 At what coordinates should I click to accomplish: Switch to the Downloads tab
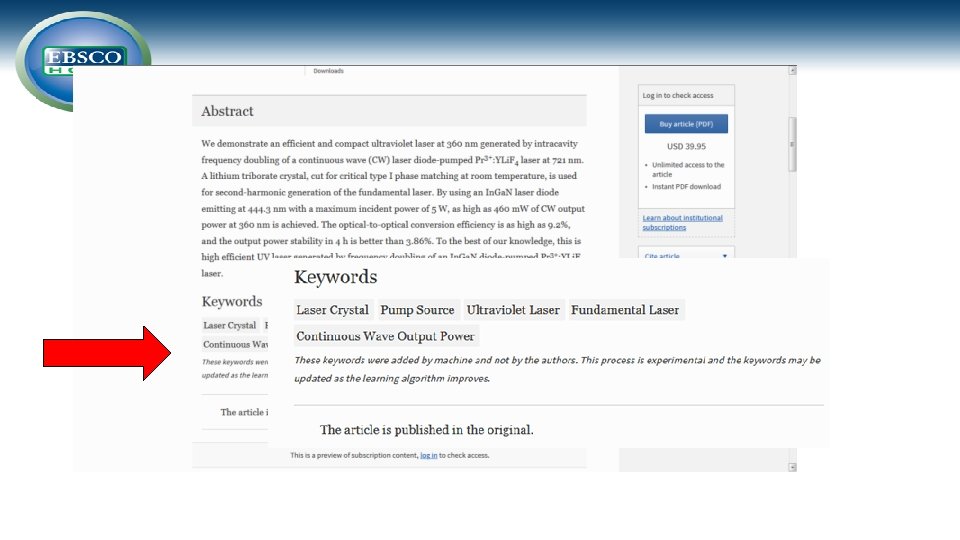click(x=328, y=71)
